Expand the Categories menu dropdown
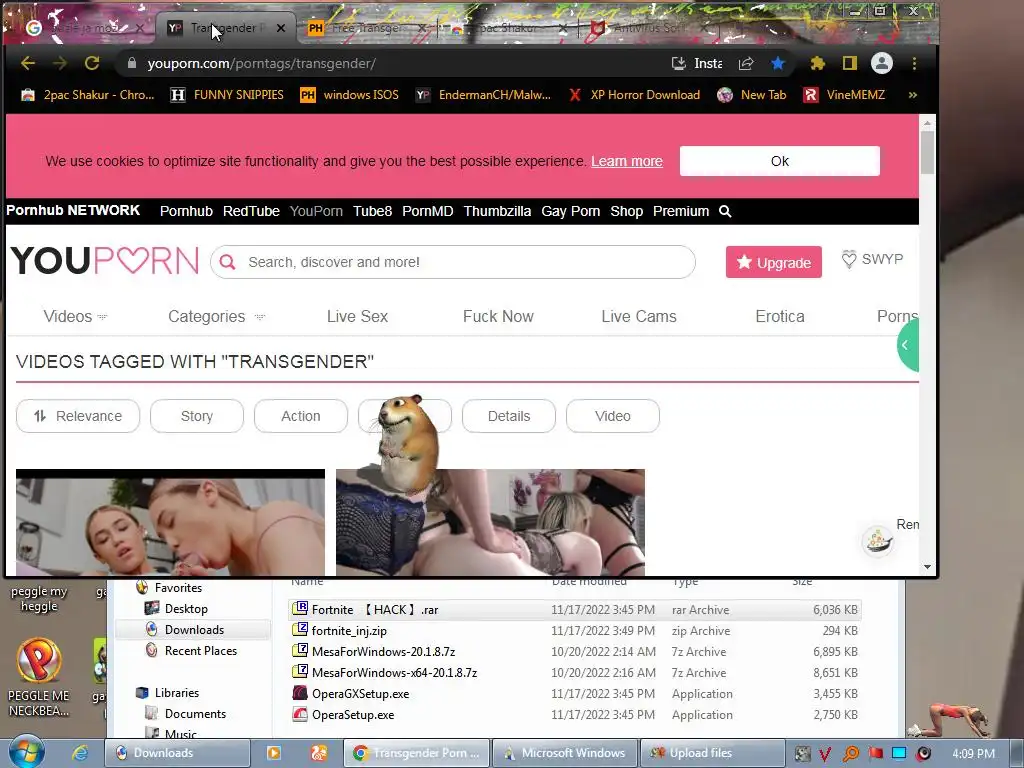Viewport: 1024px width, 768px height. pyautogui.click(x=259, y=317)
